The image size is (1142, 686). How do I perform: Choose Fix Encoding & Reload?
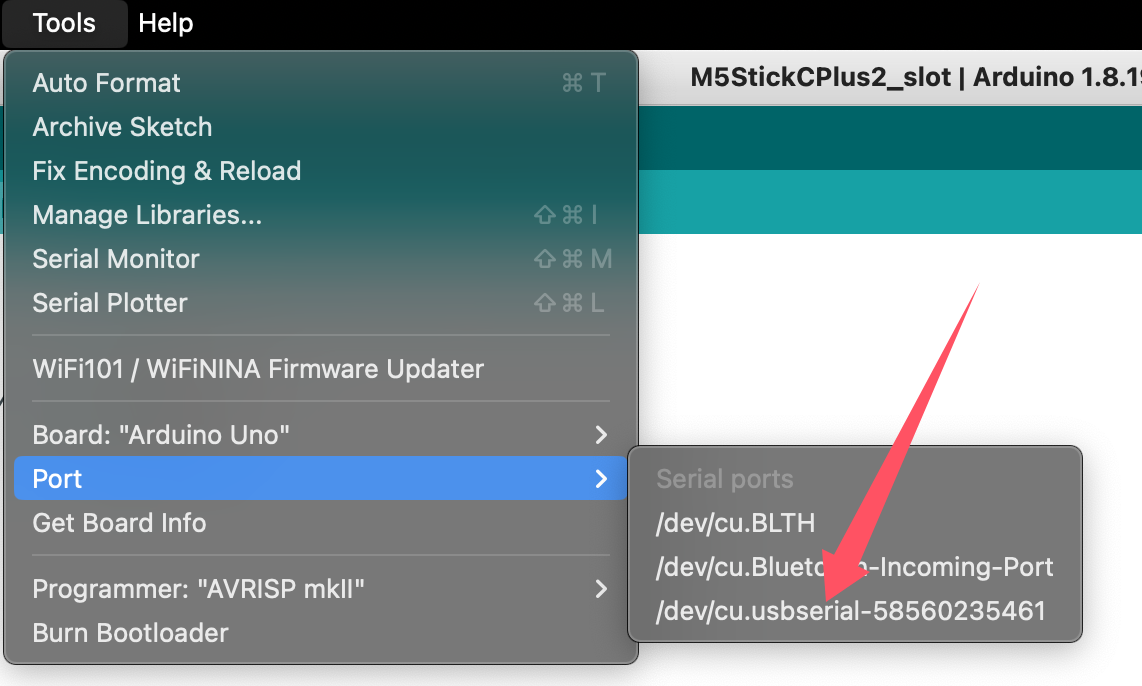[x=166, y=171]
